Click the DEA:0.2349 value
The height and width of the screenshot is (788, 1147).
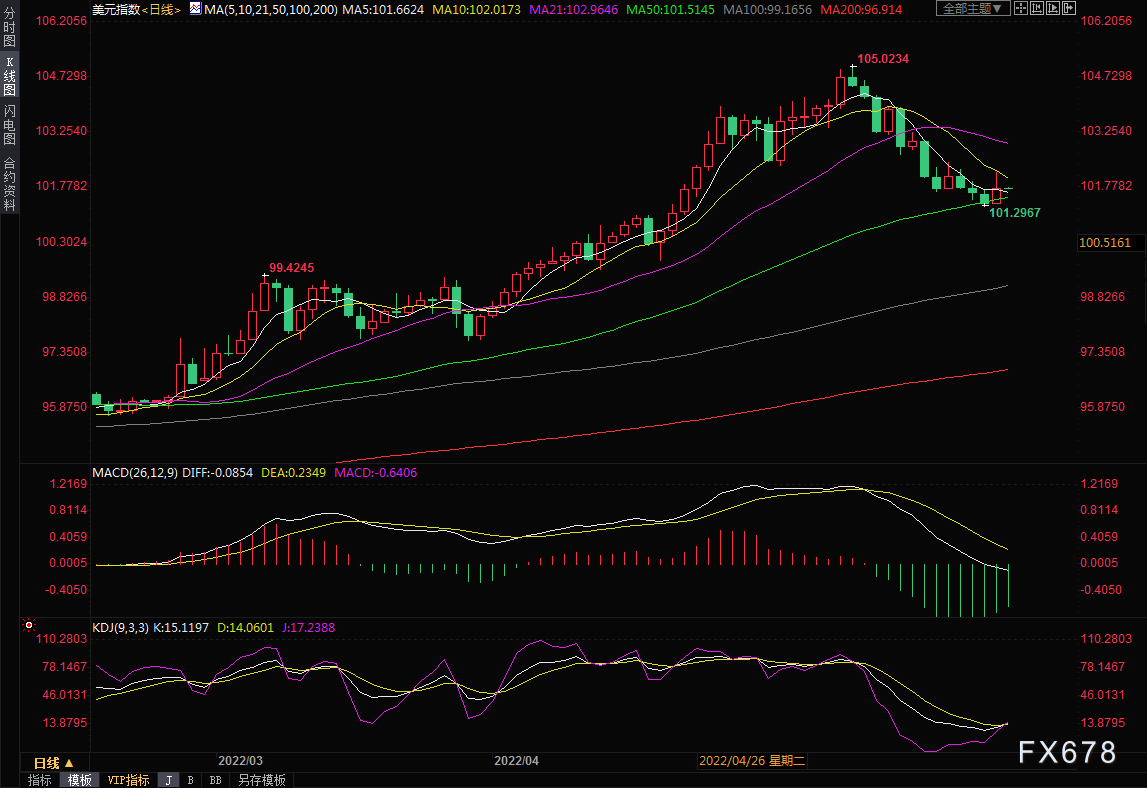point(293,473)
